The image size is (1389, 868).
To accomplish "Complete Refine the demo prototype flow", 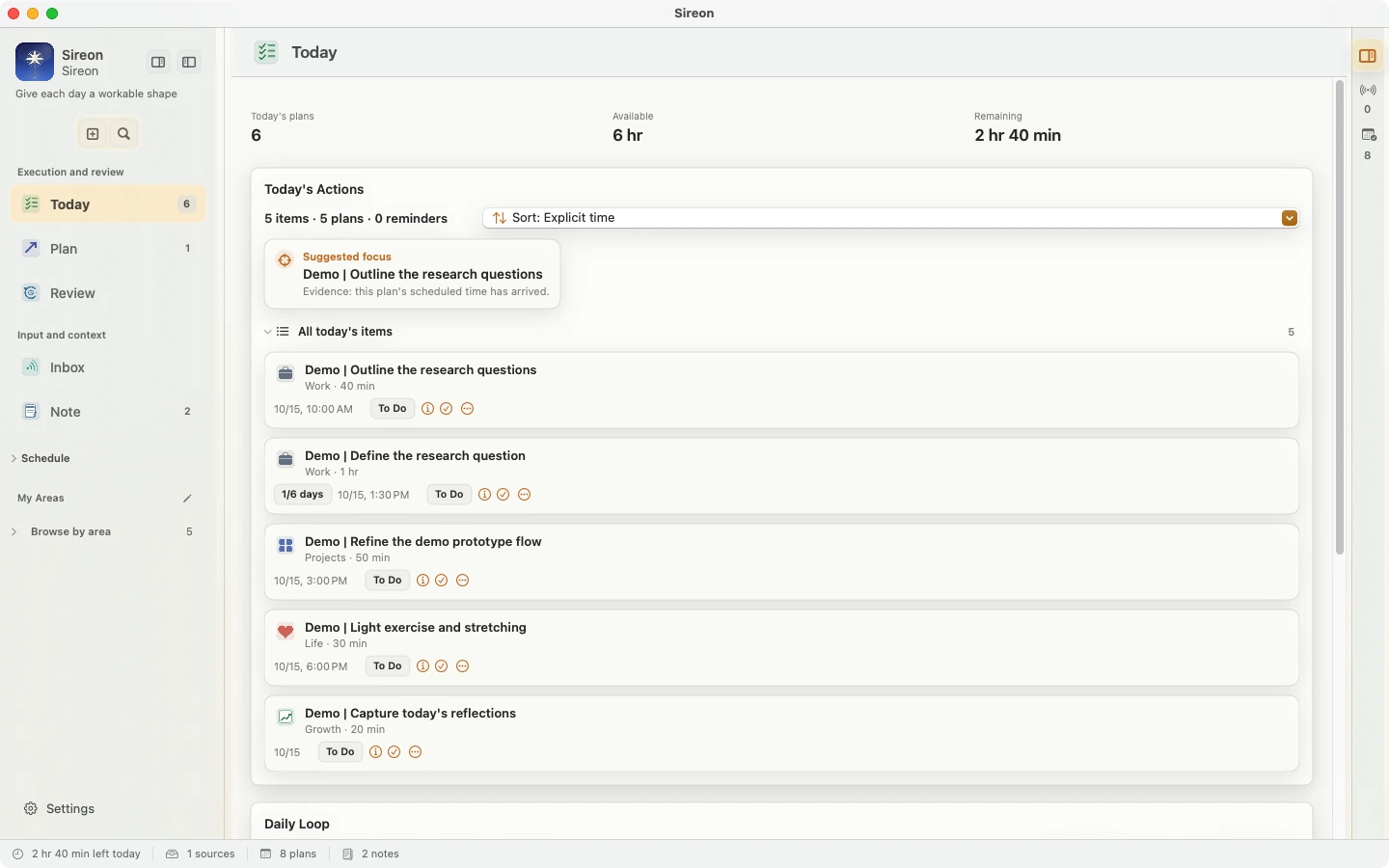I will pos(442,581).
